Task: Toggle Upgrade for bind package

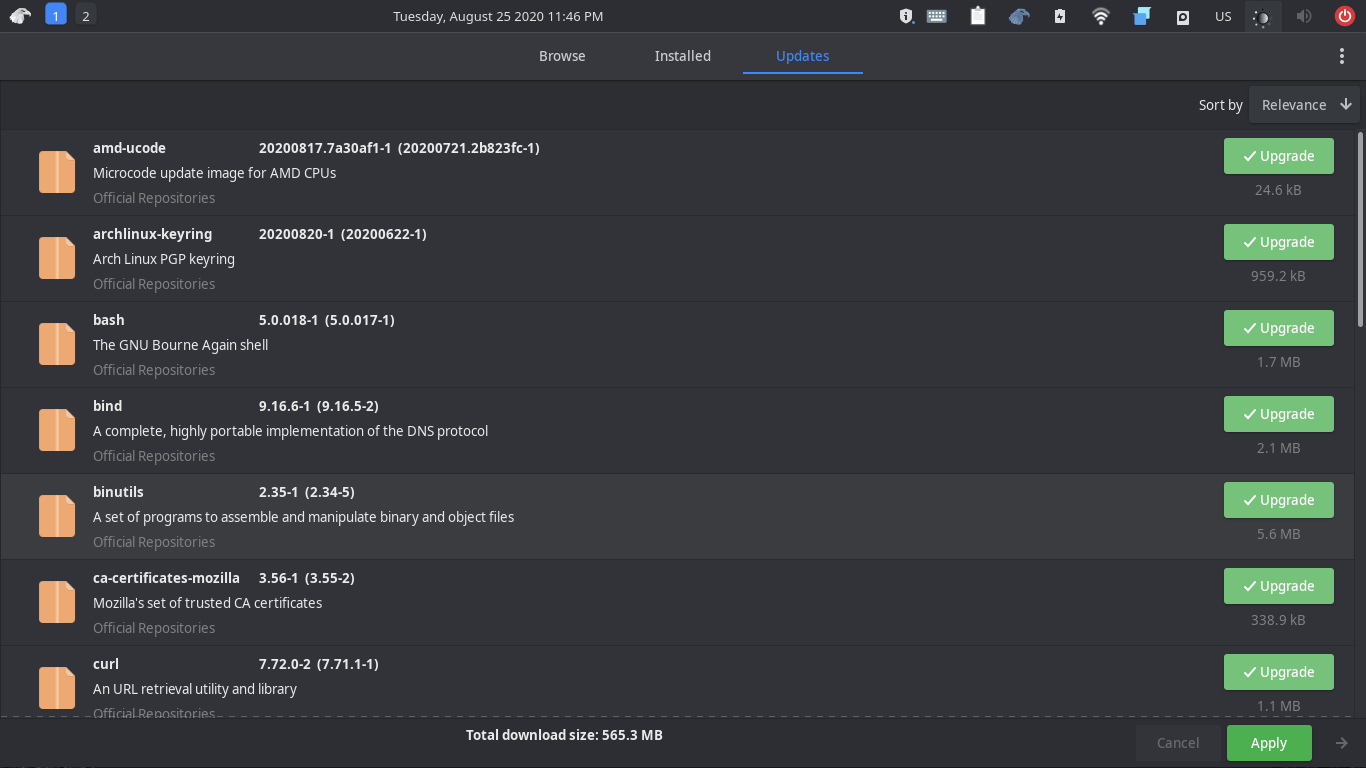Action: 1279,414
